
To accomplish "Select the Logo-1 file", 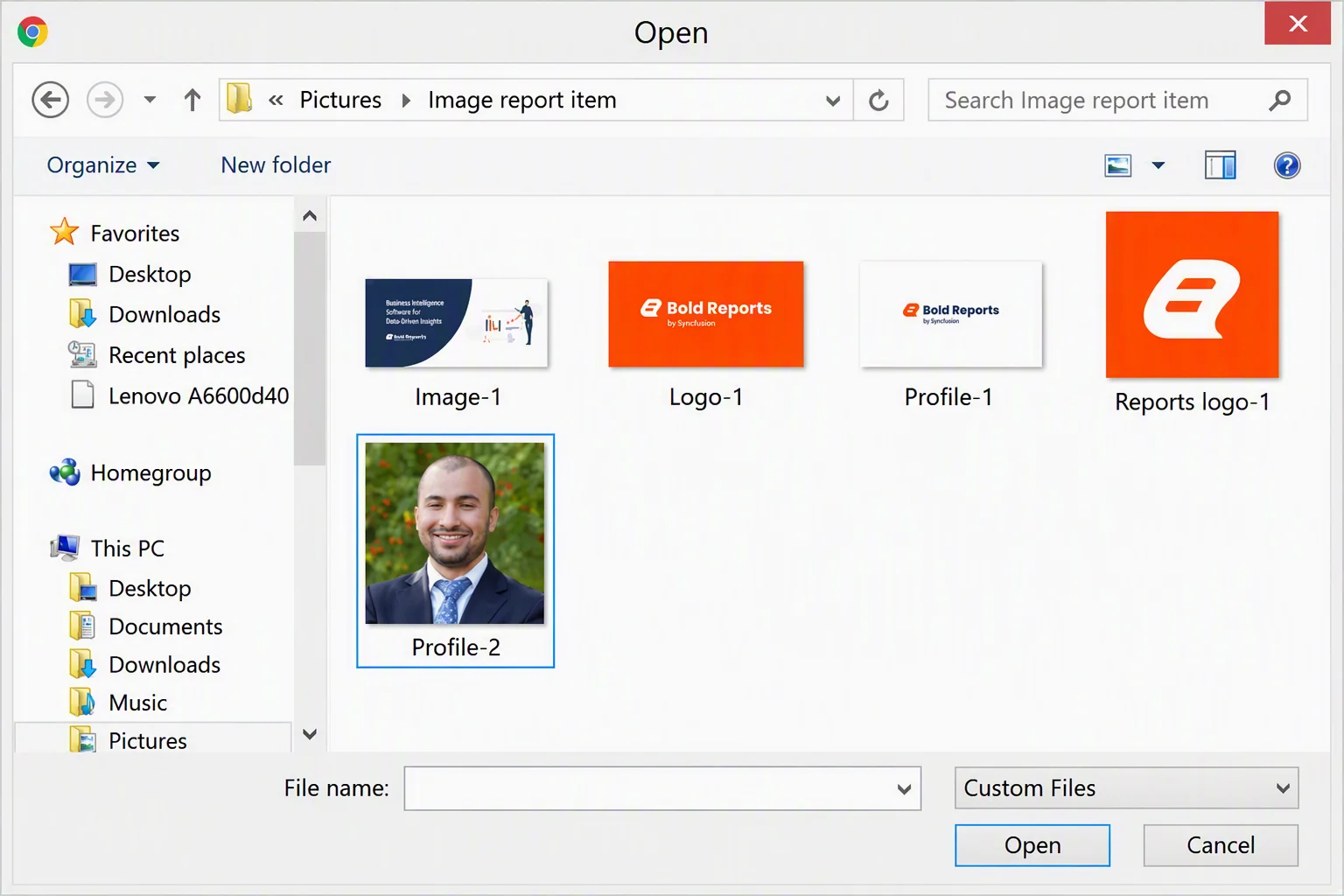I will [706, 334].
